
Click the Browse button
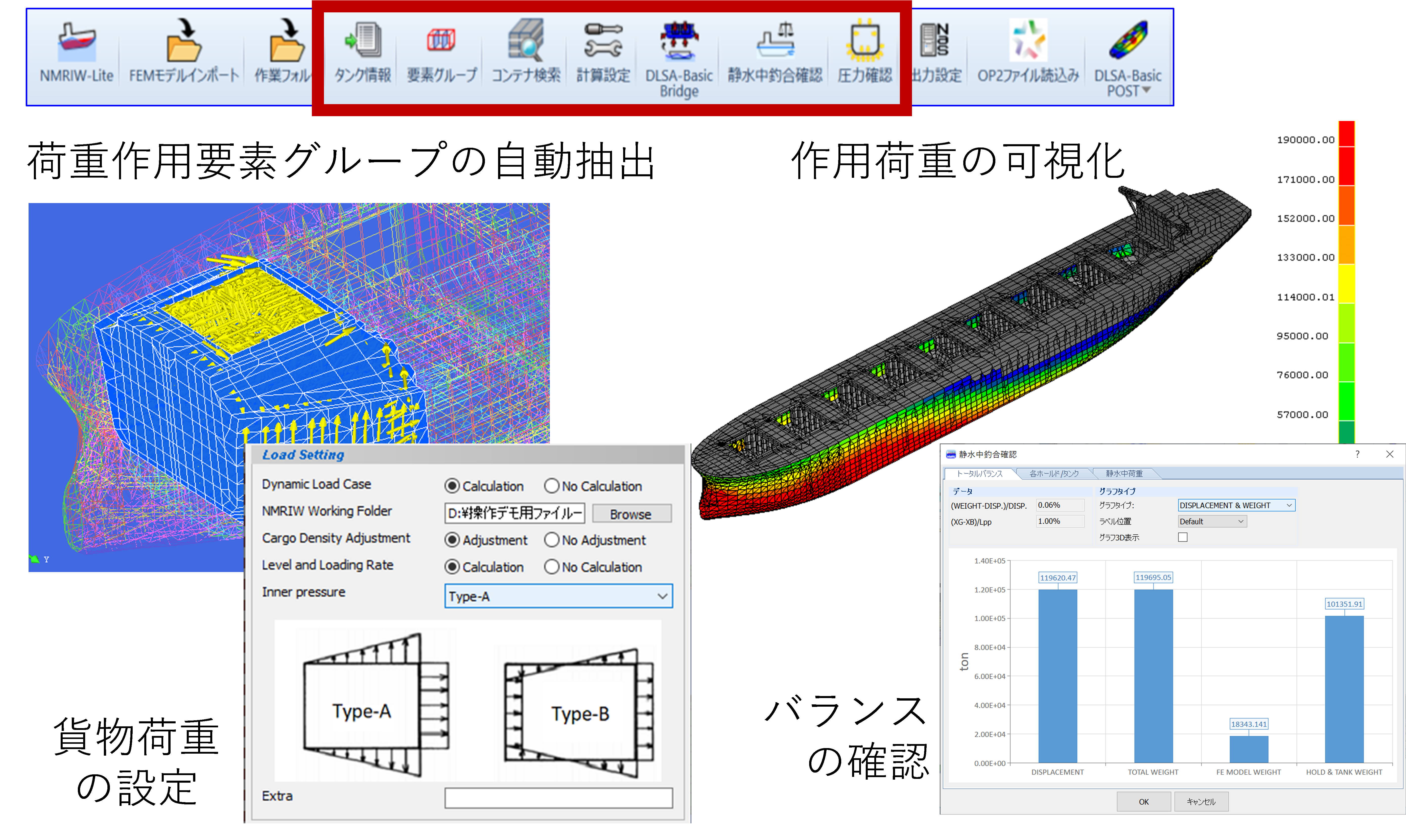631,514
